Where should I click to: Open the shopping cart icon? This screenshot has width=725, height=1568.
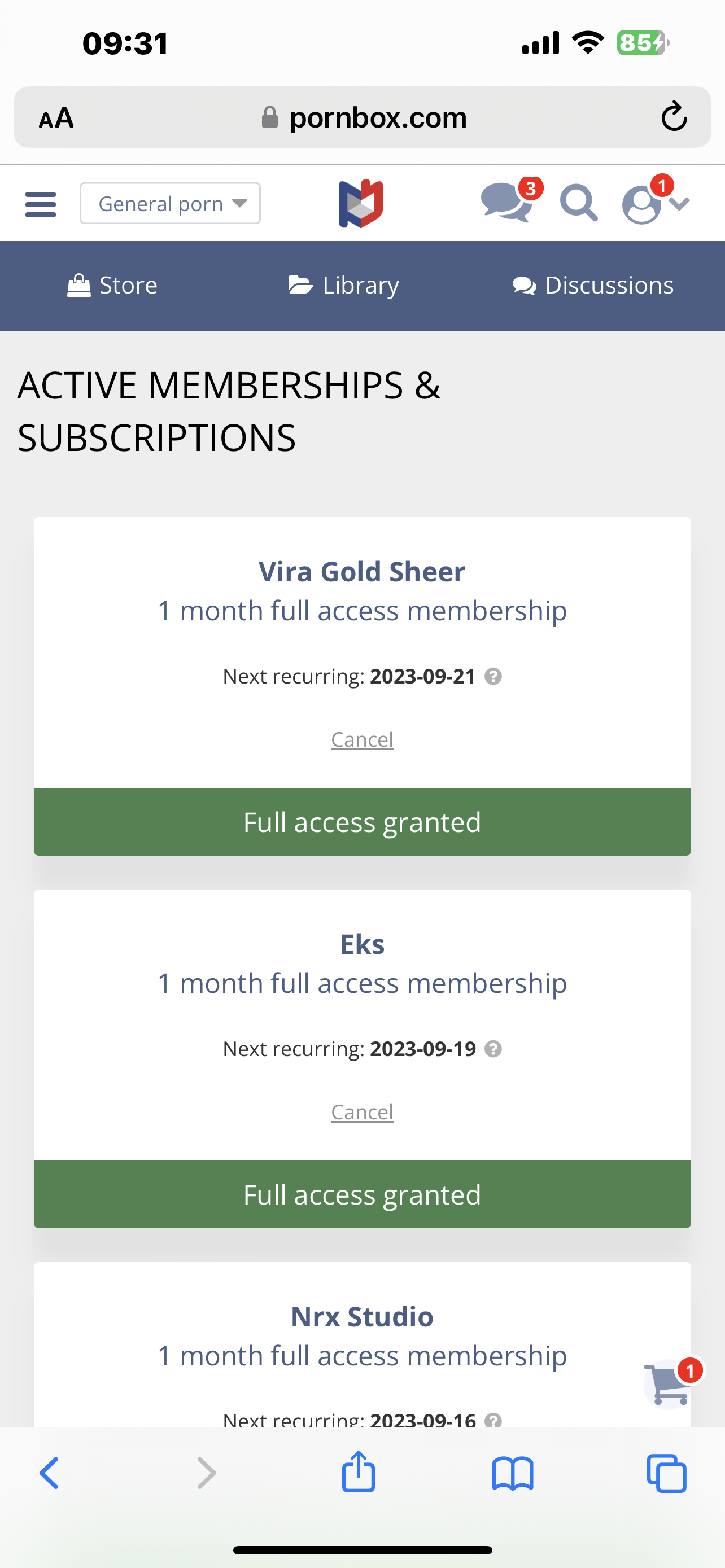coord(669,1385)
